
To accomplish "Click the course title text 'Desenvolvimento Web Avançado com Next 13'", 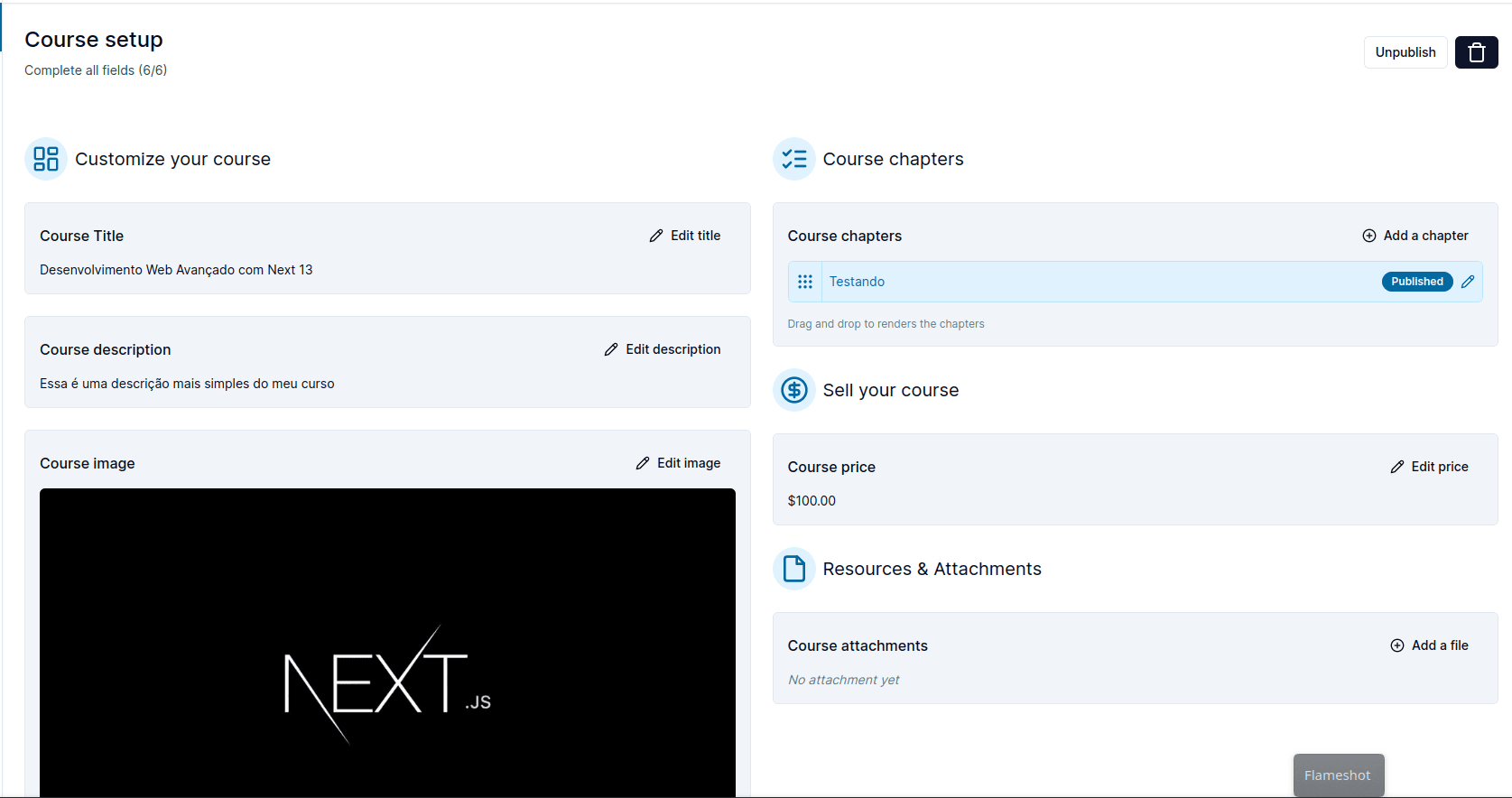I will click(176, 270).
